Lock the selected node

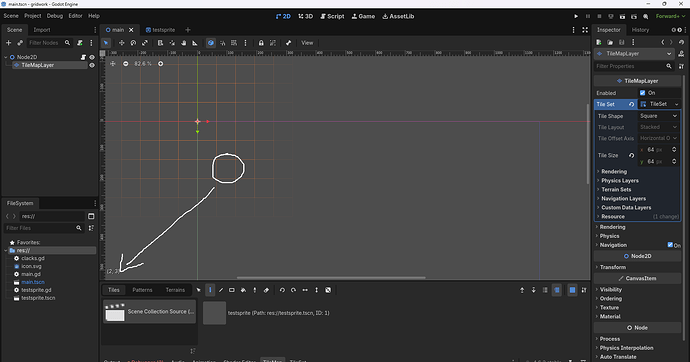click(261, 43)
